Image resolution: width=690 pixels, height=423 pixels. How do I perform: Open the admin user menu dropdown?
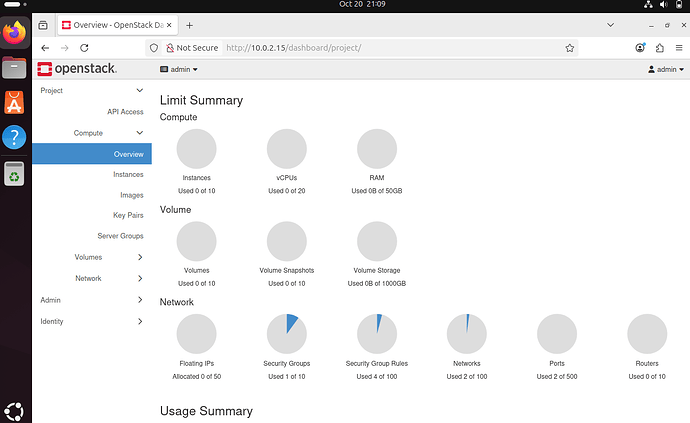tap(665, 70)
